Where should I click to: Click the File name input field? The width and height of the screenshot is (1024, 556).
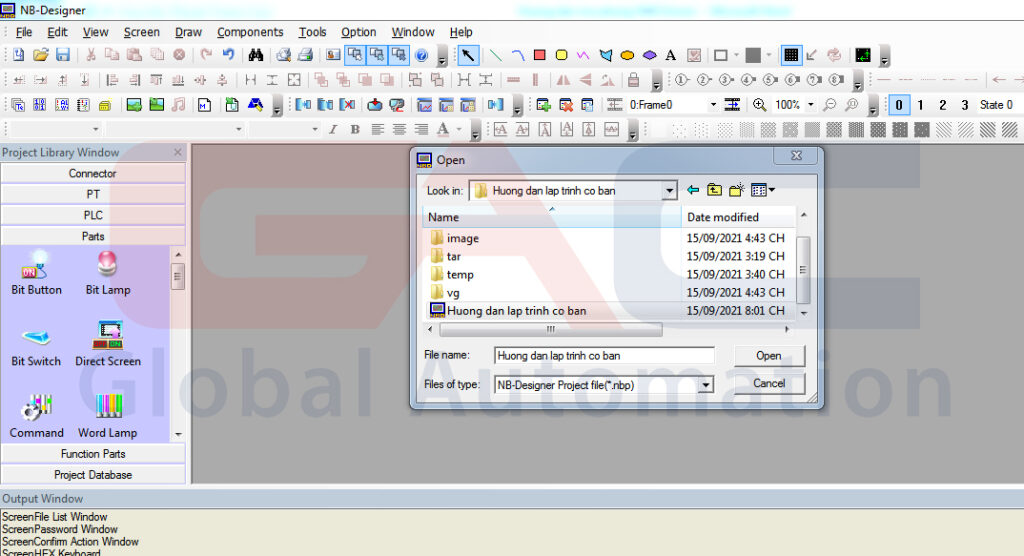point(604,355)
